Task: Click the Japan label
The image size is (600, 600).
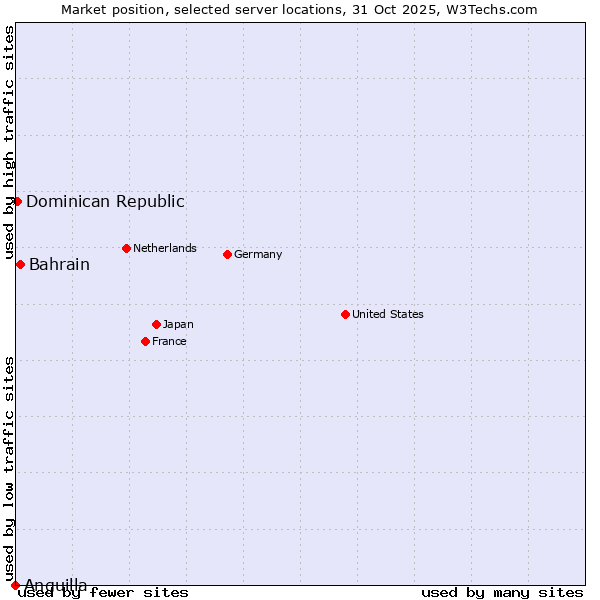Action: [x=178, y=324]
